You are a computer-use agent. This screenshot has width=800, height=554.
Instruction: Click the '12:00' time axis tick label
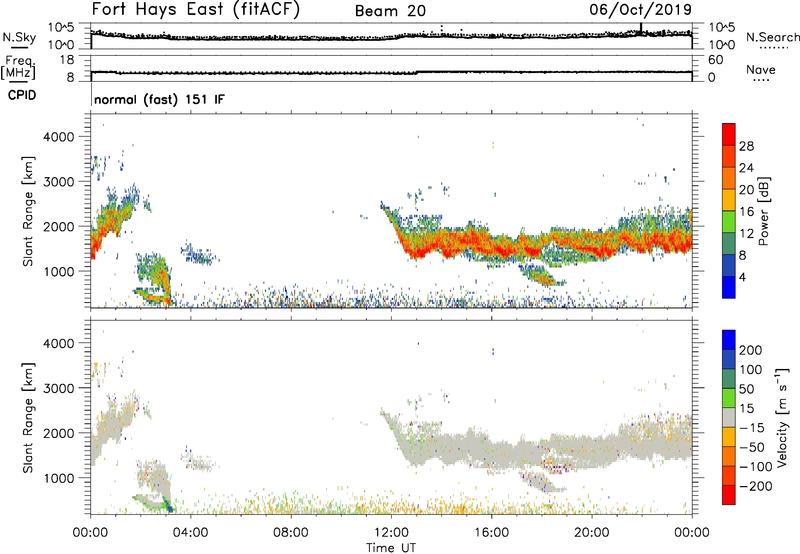coord(391,533)
